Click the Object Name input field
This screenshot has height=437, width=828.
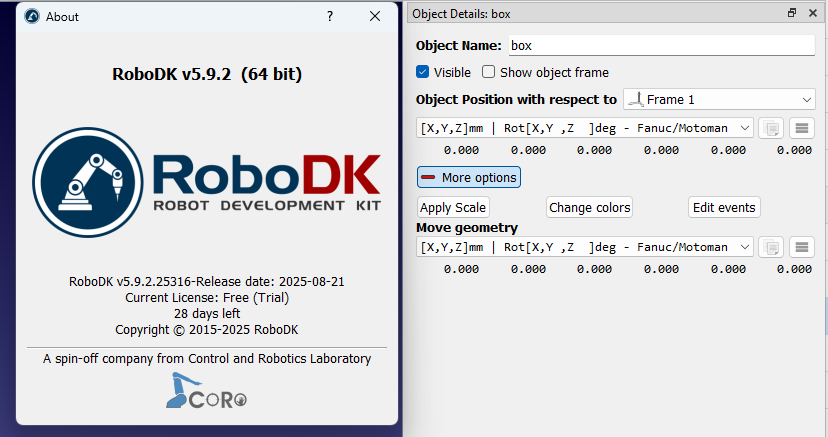(x=662, y=45)
